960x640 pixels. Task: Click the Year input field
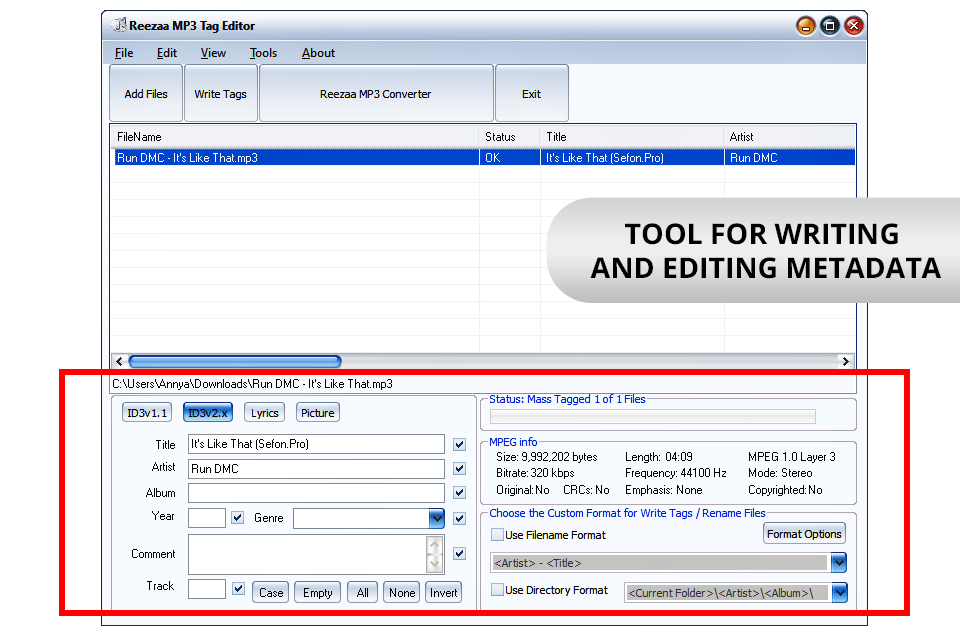pos(207,518)
